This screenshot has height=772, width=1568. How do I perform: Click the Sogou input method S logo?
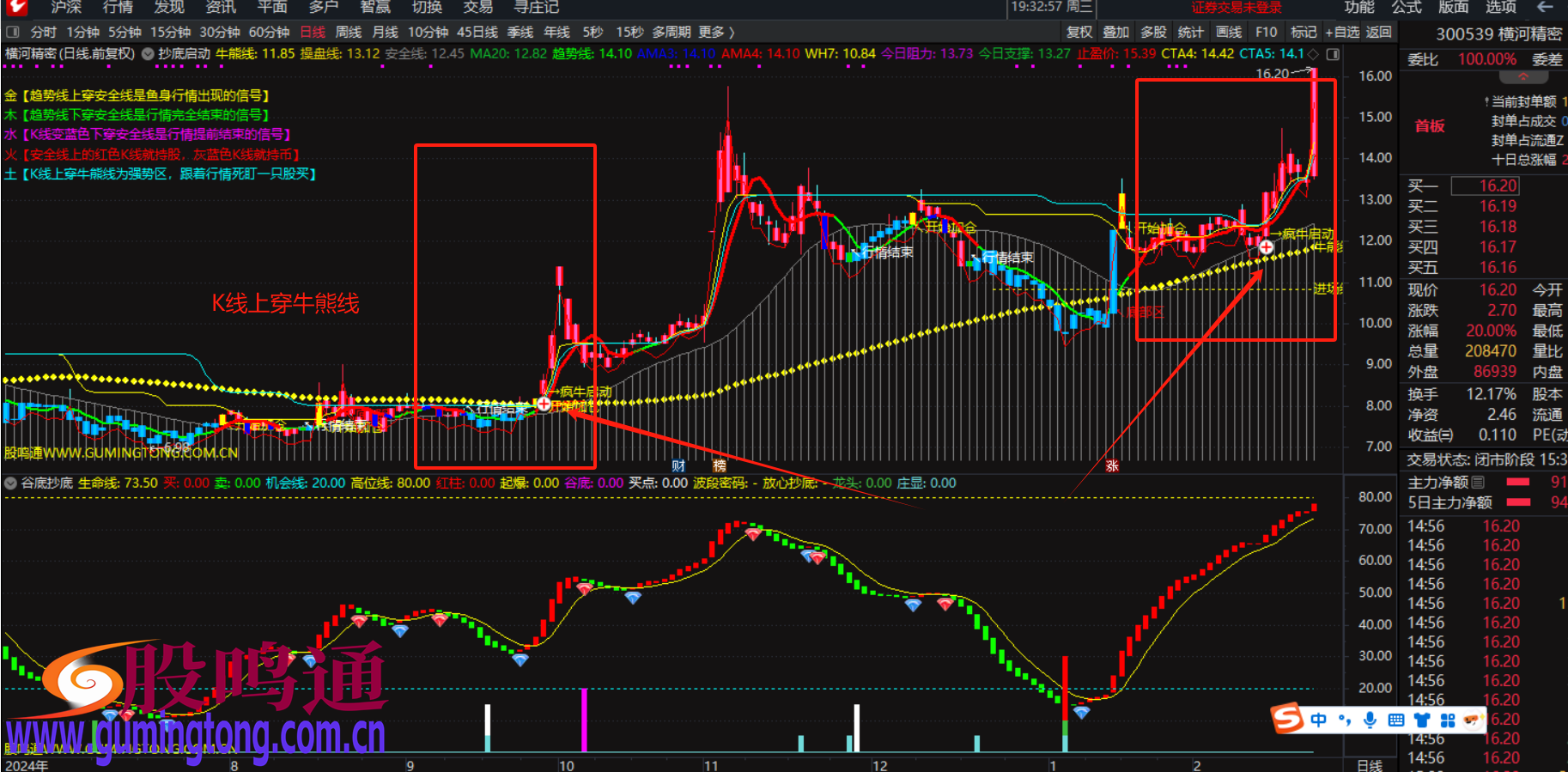coord(1287,718)
